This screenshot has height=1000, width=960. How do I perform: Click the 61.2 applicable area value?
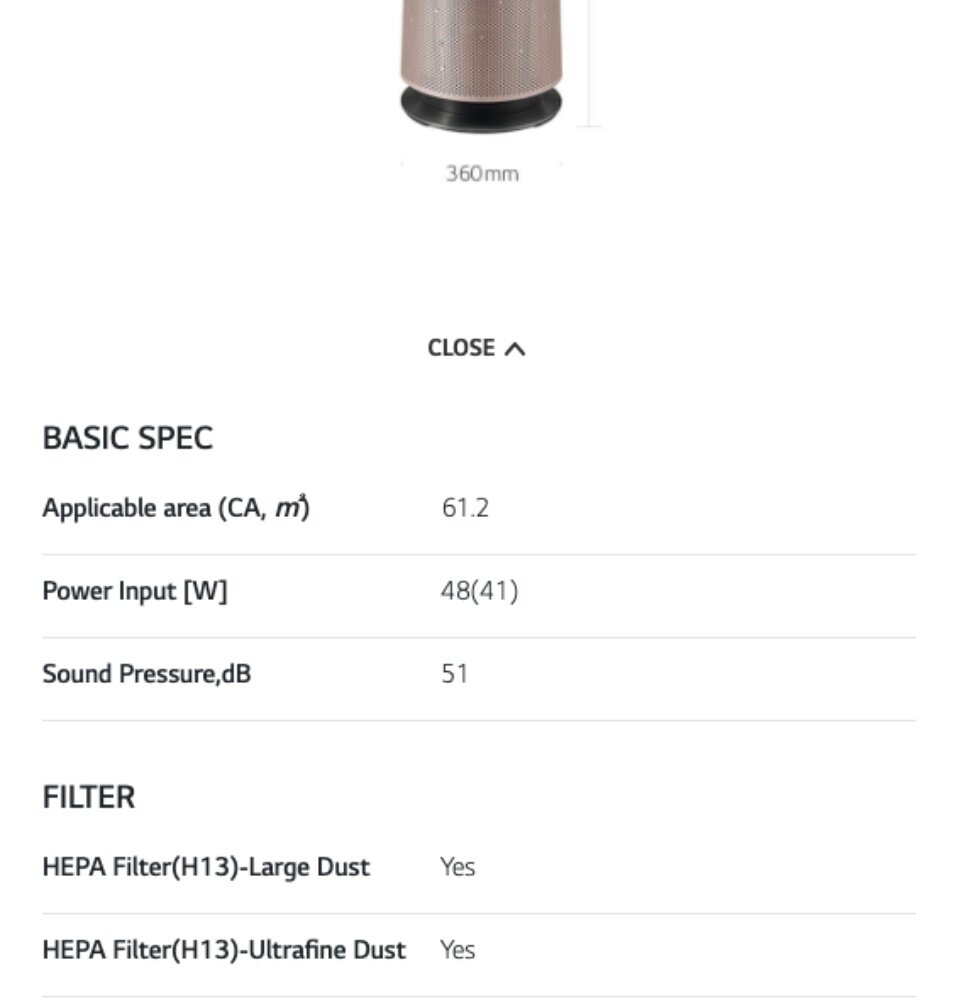[465, 508]
